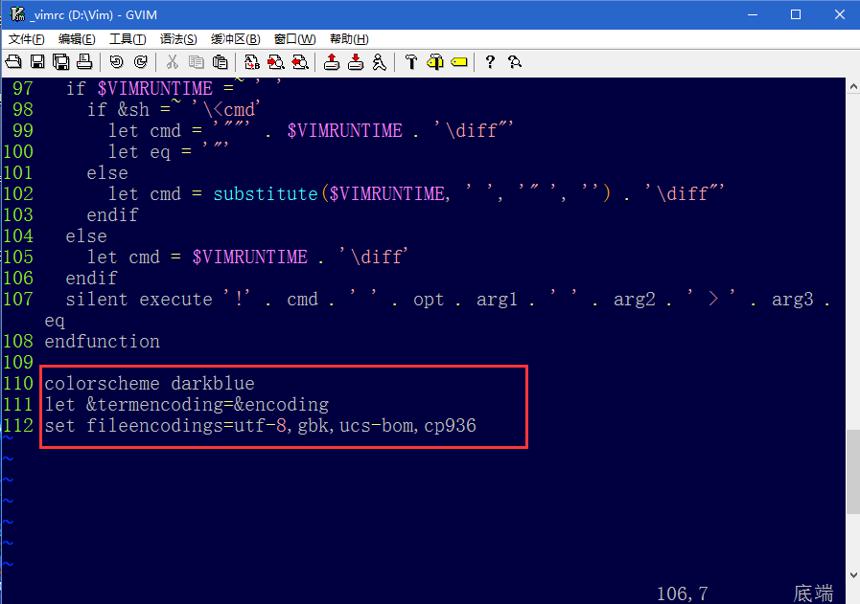Click the vertical scrollbar thumb
The image size is (860, 604).
pyautogui.click(x=853, y=472)
